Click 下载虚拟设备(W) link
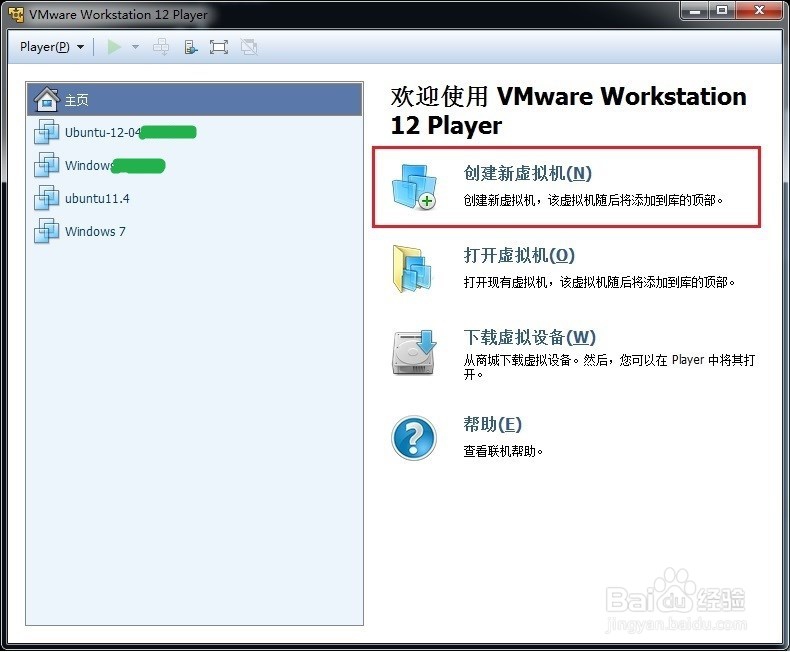790x652 pixels. (x=530, y=337)
